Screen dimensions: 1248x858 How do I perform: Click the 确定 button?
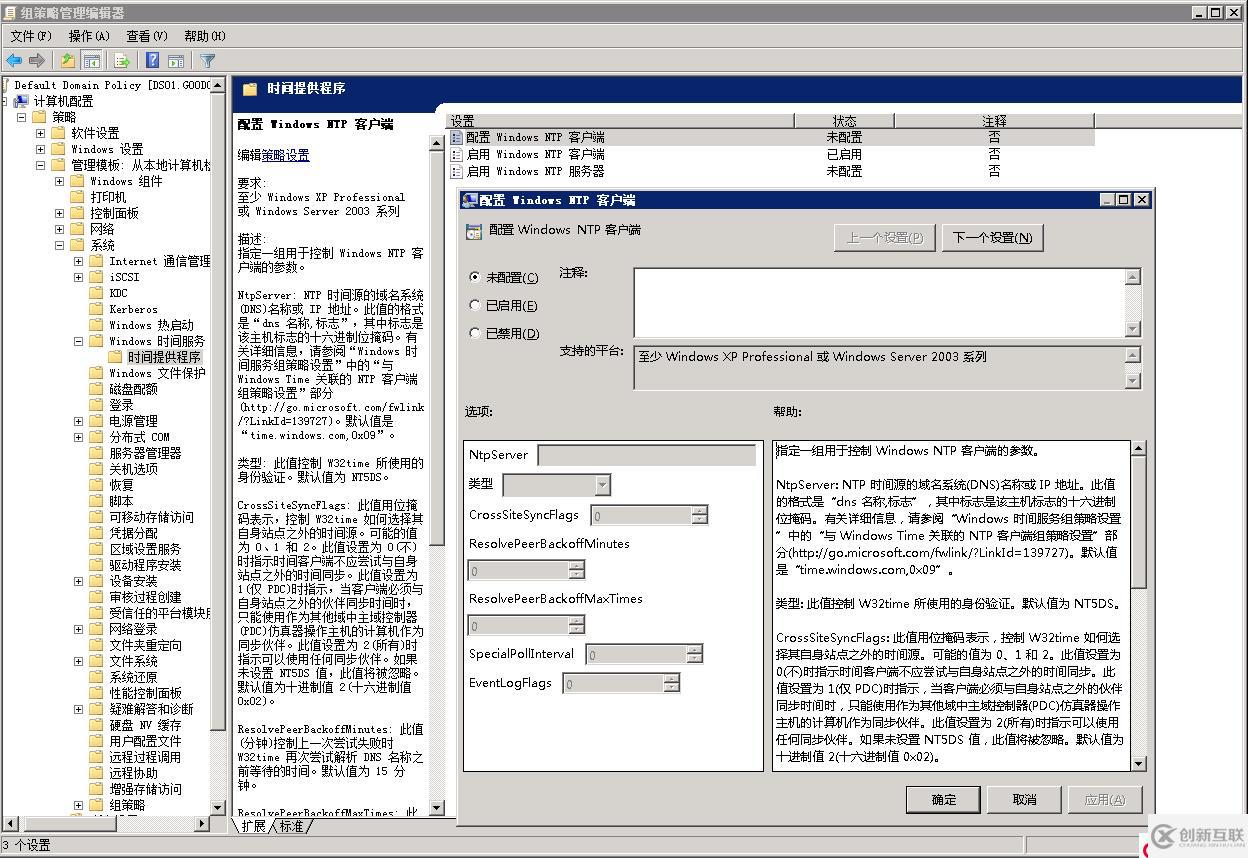pyautogui.click(x=943, y=799)
